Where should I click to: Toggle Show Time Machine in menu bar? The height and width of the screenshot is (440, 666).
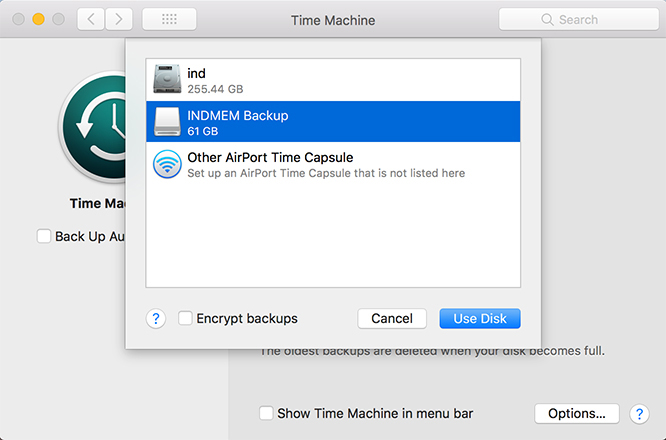pos(266,413)
